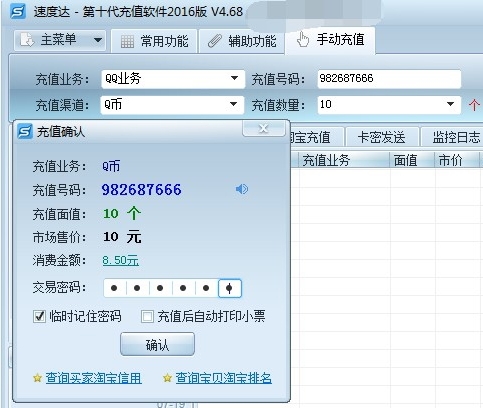Enable 充值后自动打印小票 checkbox
The height and width of the screenshot is (408, 483).
click(147, 316)
